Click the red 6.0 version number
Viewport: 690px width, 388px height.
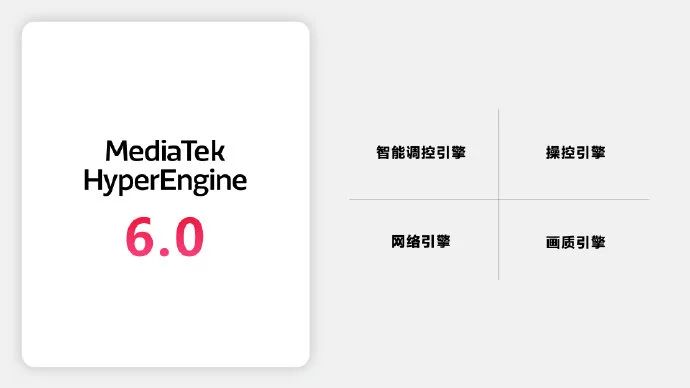coord(165,237)
